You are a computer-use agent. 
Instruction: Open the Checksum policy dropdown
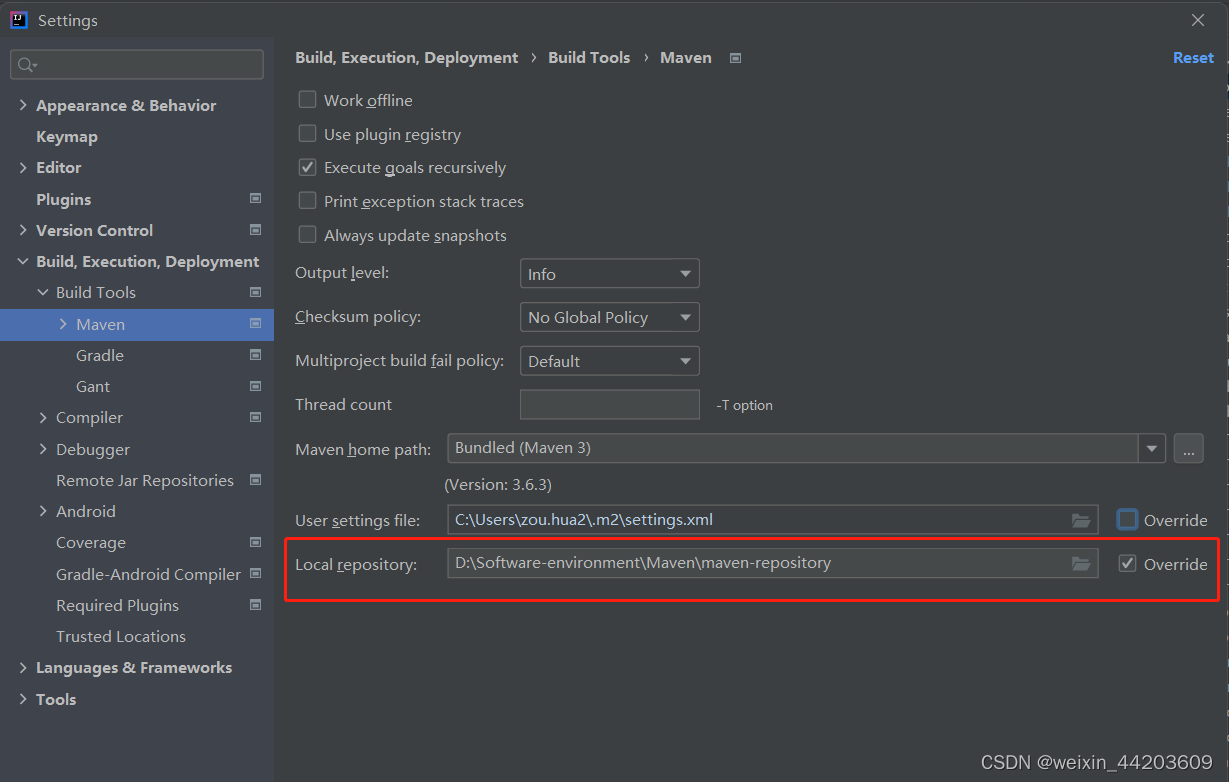(x=609, y=317)
